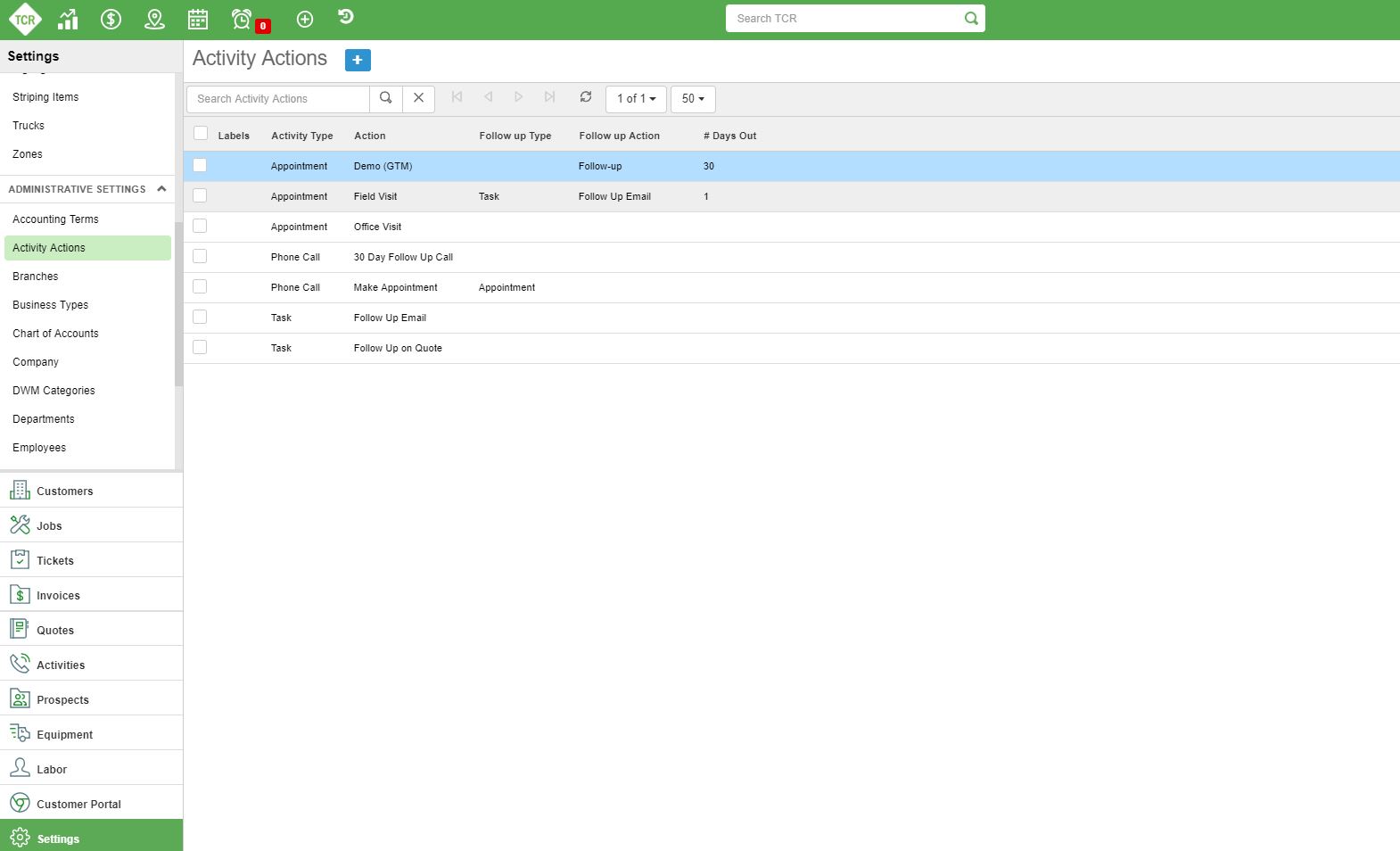The width and height of the screenshot is (1400, 851).
Task: Open Customers in the sidebar menu
Action: pos(64,492)
